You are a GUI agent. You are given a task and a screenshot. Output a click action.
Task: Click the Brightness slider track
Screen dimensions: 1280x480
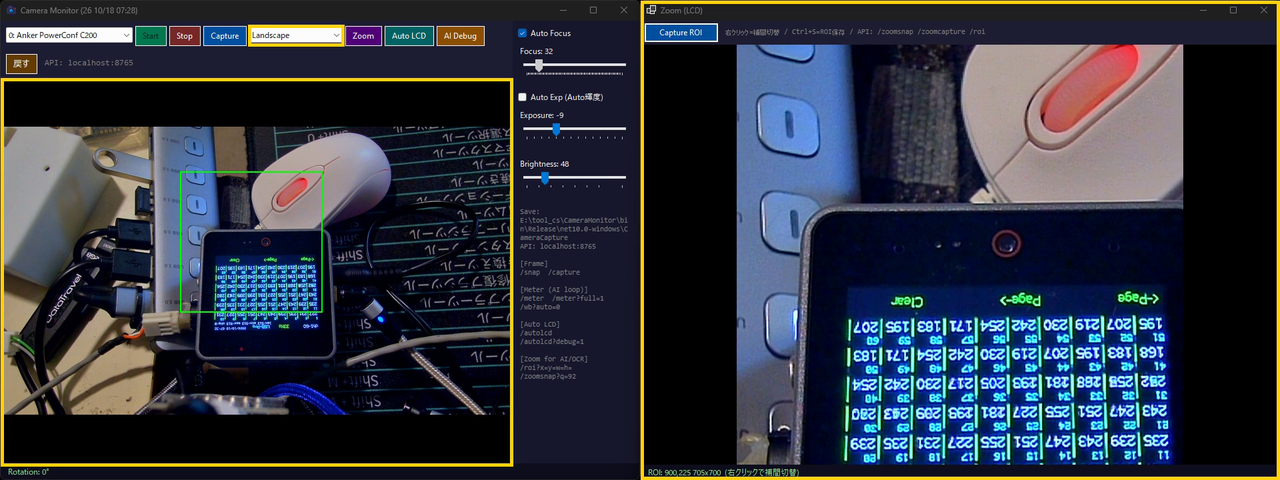[575, 177]
